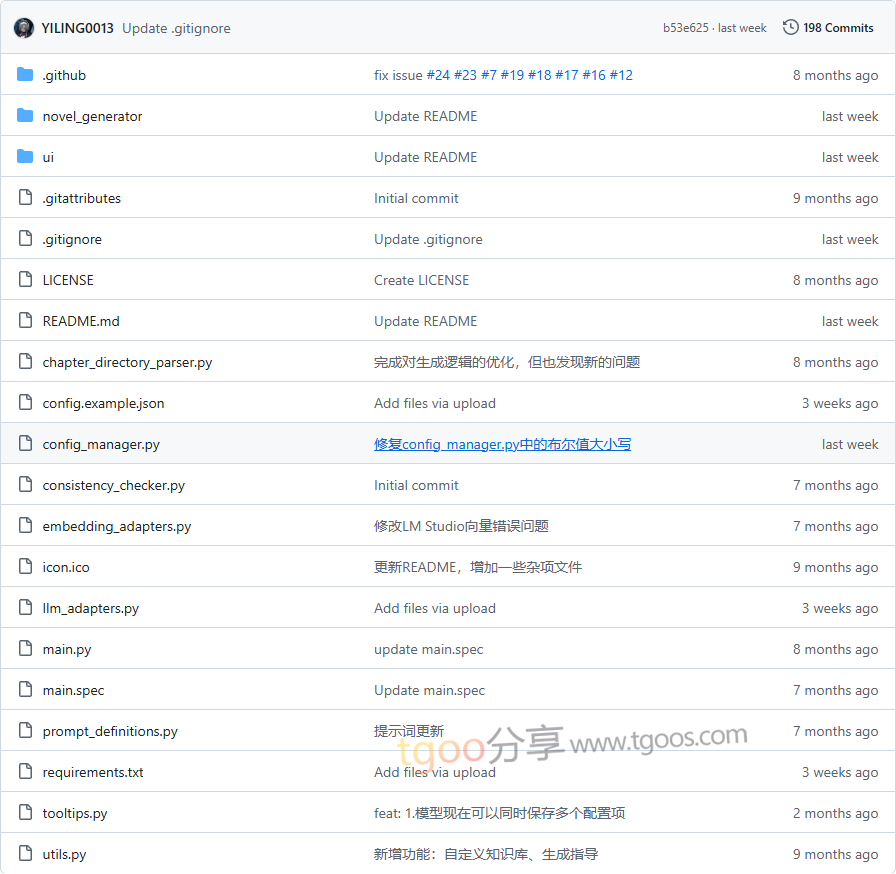This screenshot has height=874, width=896.
Task: Open issue #12 in the commit message
Action: [x=621, y=75]
